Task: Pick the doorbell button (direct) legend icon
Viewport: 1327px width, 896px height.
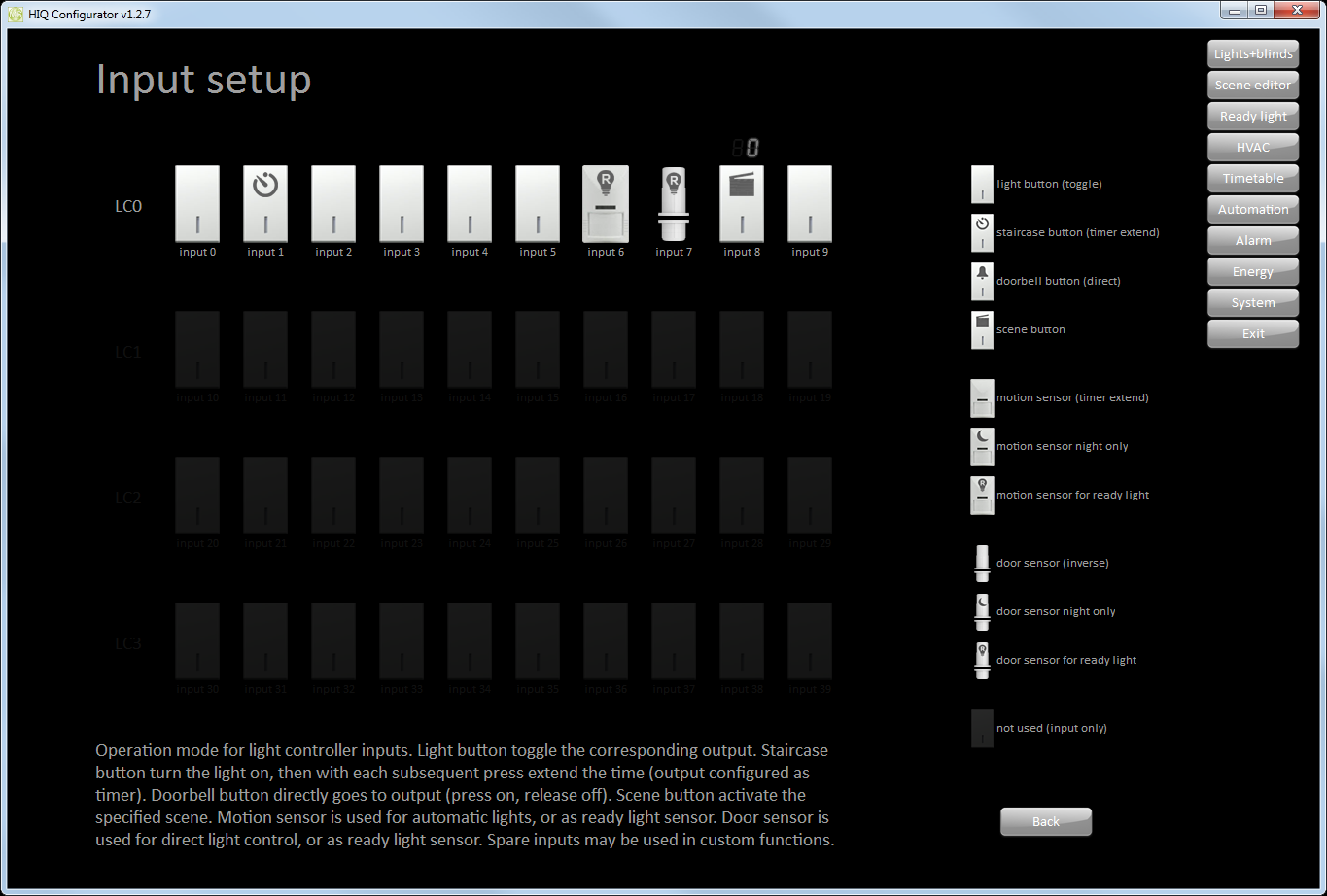Action: 982,281
